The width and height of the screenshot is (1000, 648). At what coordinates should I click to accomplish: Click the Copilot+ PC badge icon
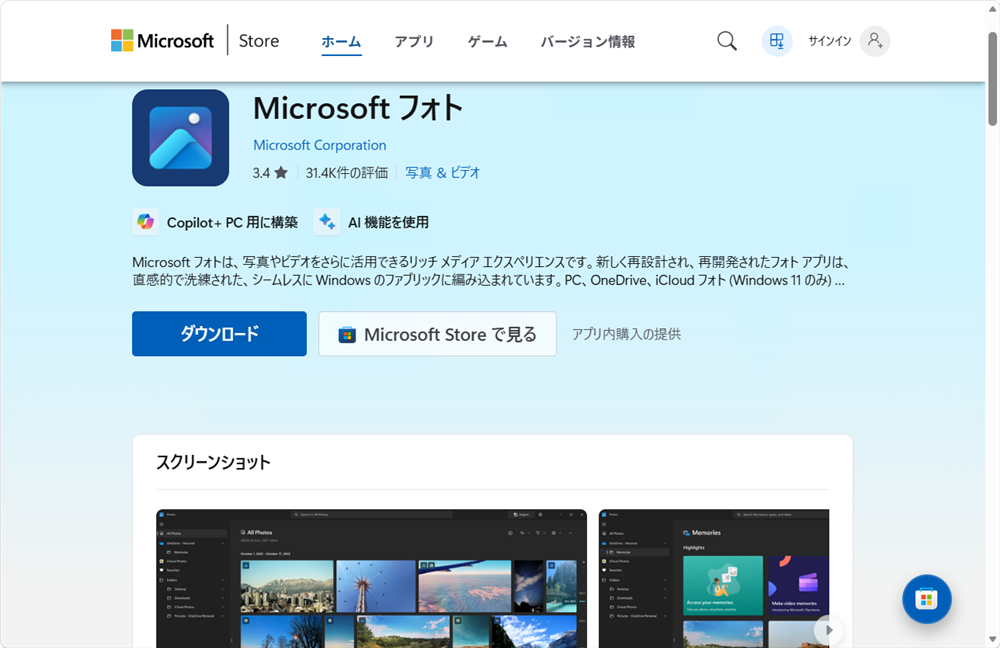[x=145, y=222]
